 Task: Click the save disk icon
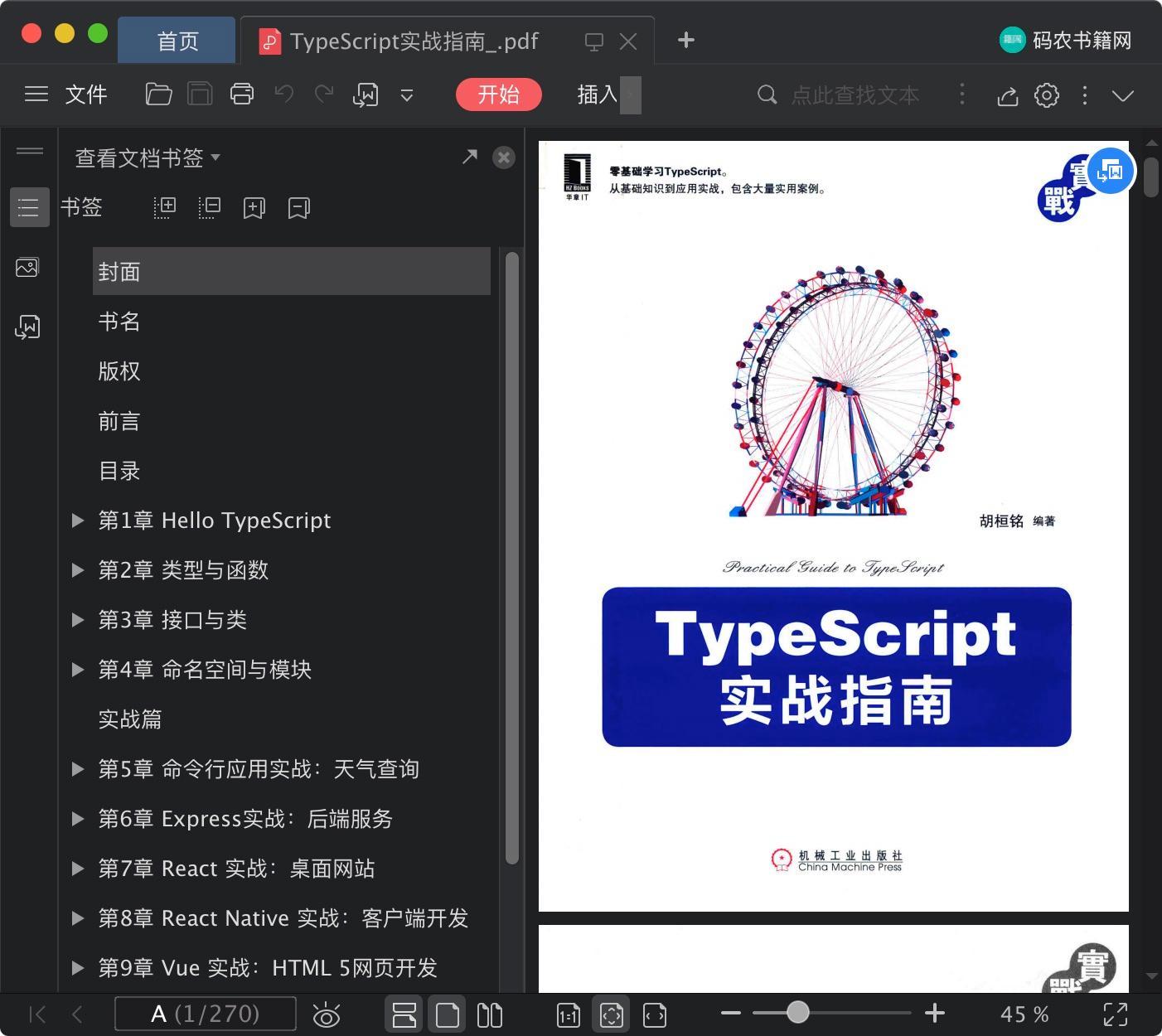(x=200, y=94)
